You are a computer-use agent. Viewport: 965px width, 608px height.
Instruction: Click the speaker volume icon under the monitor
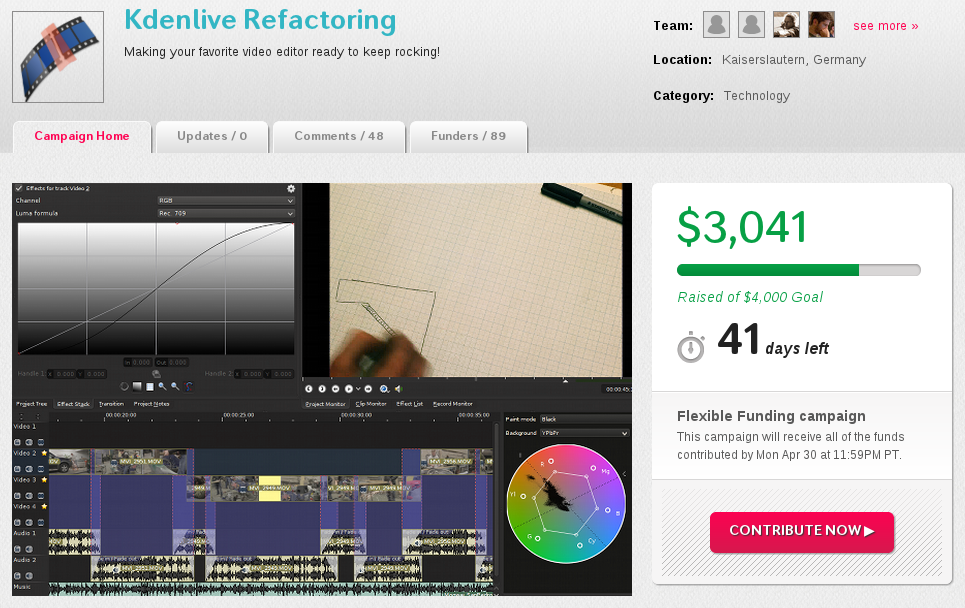pos(399,389)
